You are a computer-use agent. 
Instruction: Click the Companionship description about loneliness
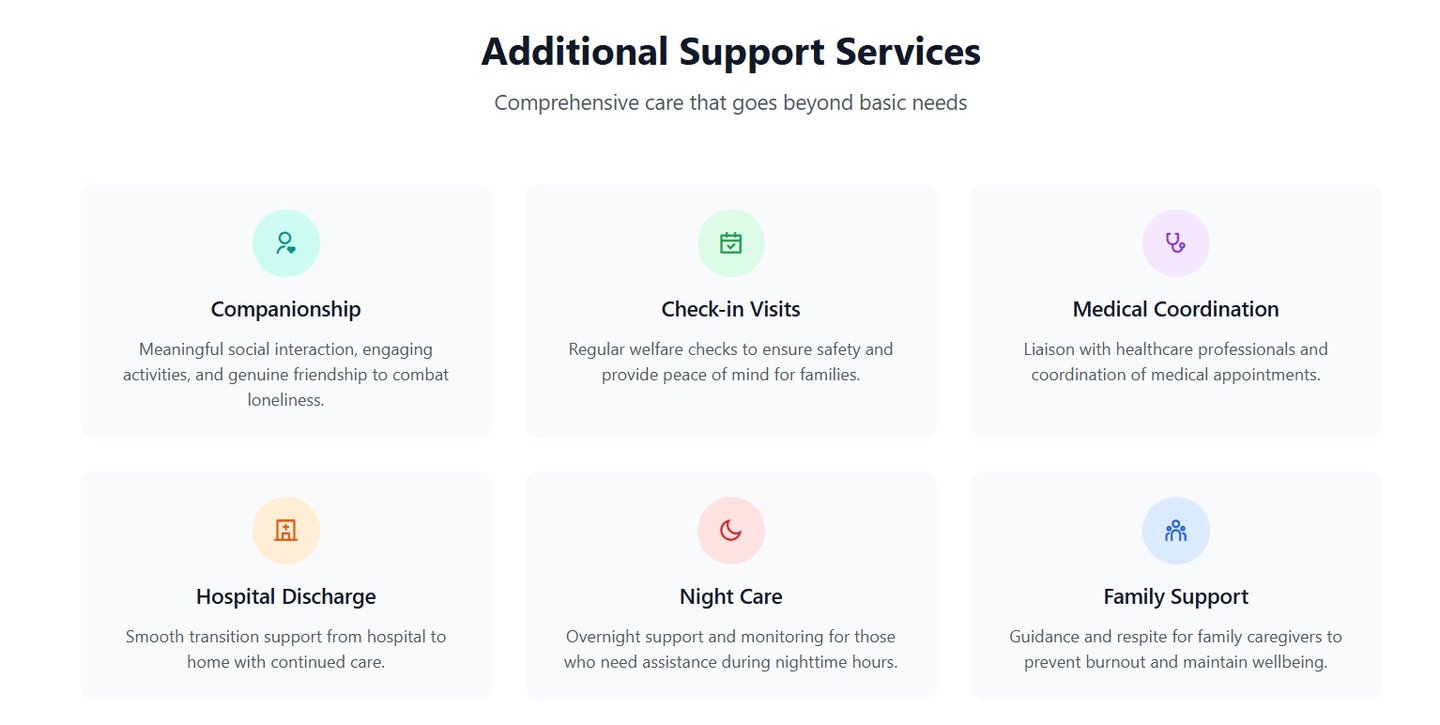286,375
